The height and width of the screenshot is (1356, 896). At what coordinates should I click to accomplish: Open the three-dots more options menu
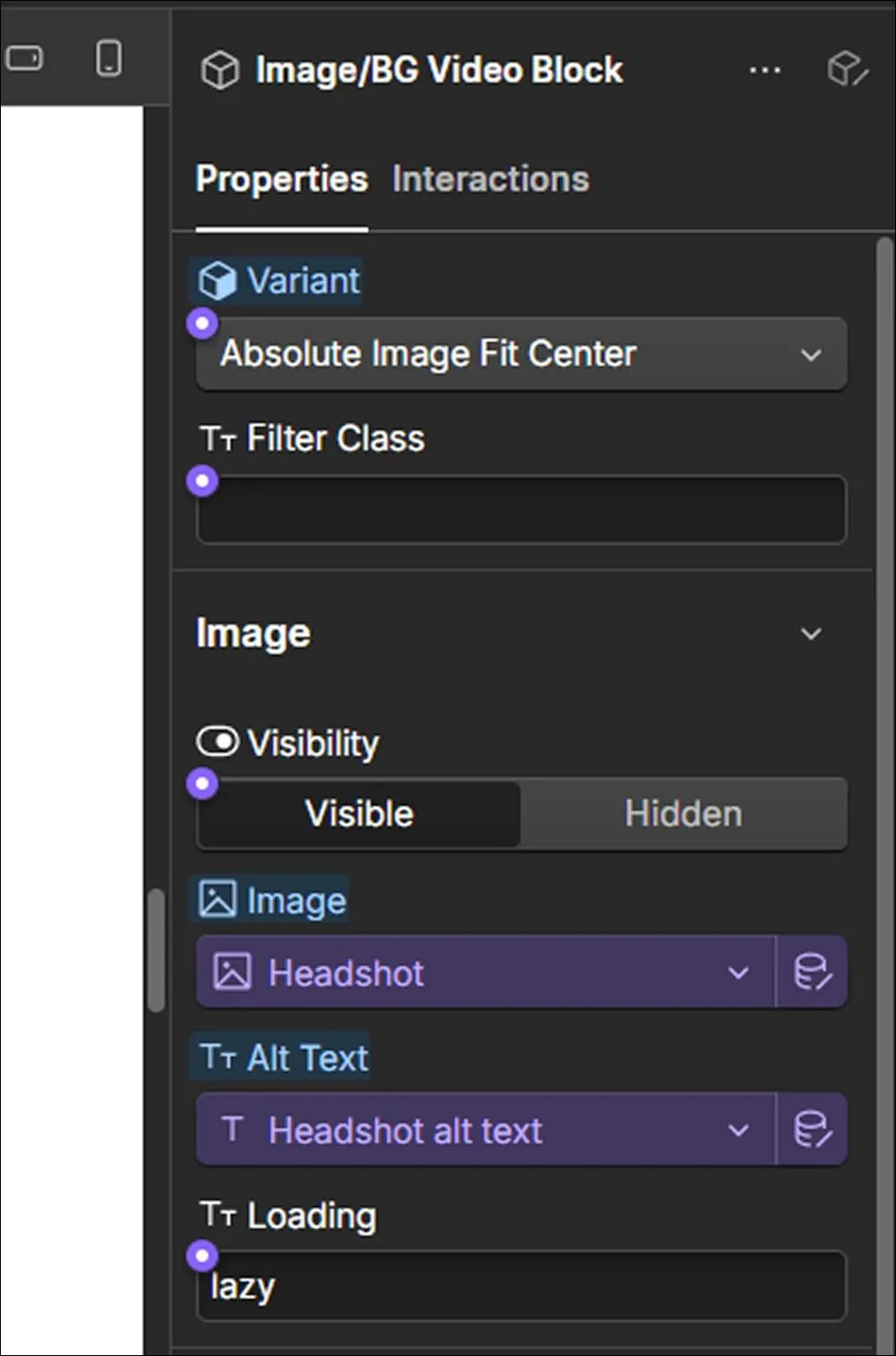click(764, 70)
